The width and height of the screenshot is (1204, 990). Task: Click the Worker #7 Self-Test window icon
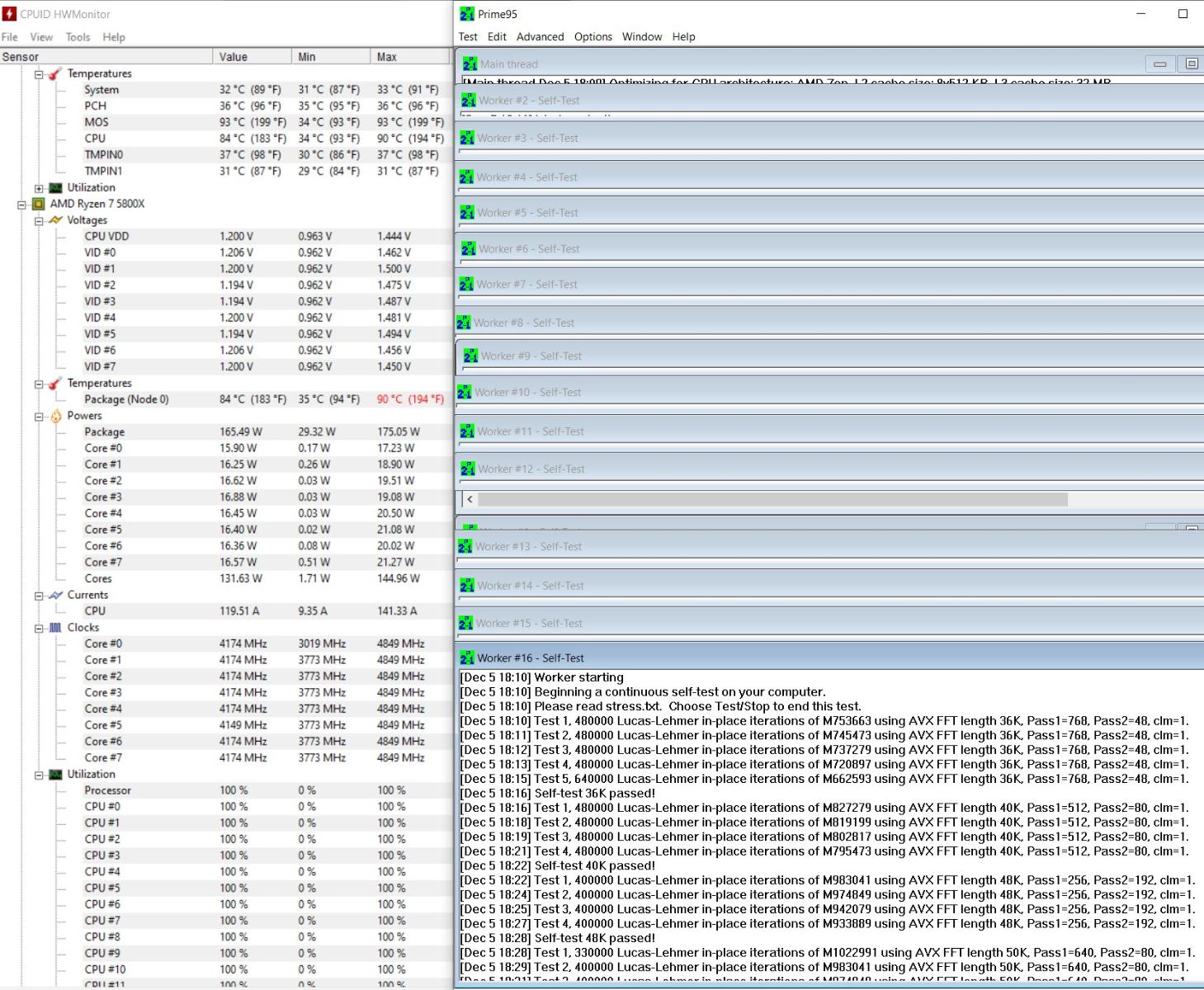[467, 285]
